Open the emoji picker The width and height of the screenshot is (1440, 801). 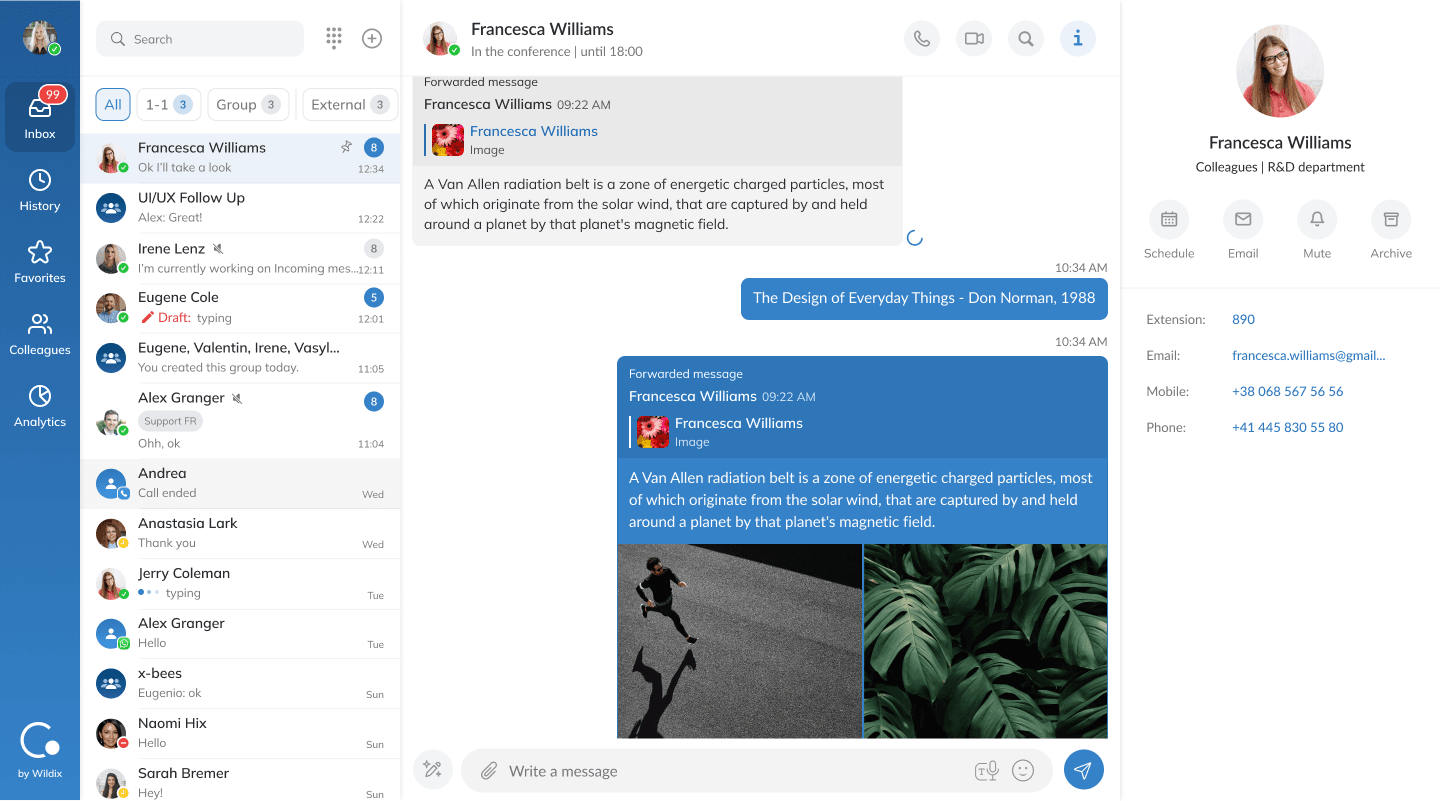pyautogui.click(x=1022, y=771)
